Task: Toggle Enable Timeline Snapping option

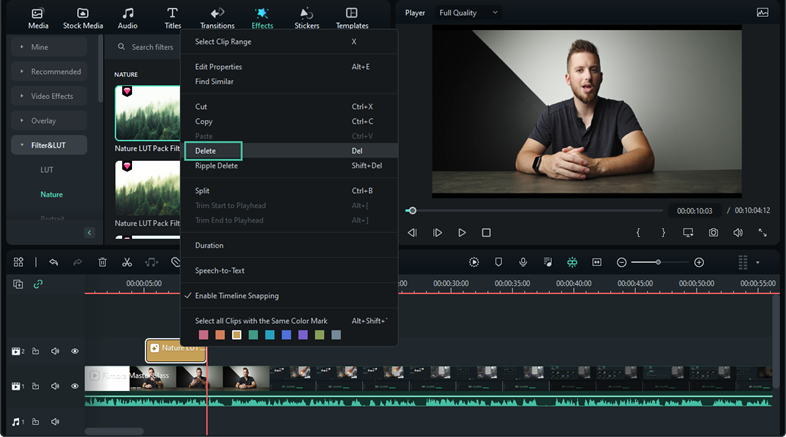Action: (x=289, y=296)
